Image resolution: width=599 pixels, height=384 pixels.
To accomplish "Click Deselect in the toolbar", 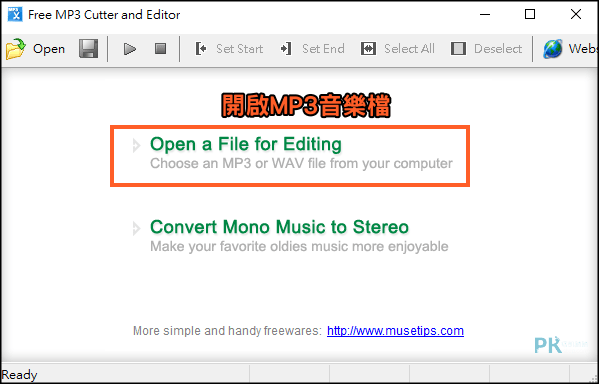I will coord(486,49).
